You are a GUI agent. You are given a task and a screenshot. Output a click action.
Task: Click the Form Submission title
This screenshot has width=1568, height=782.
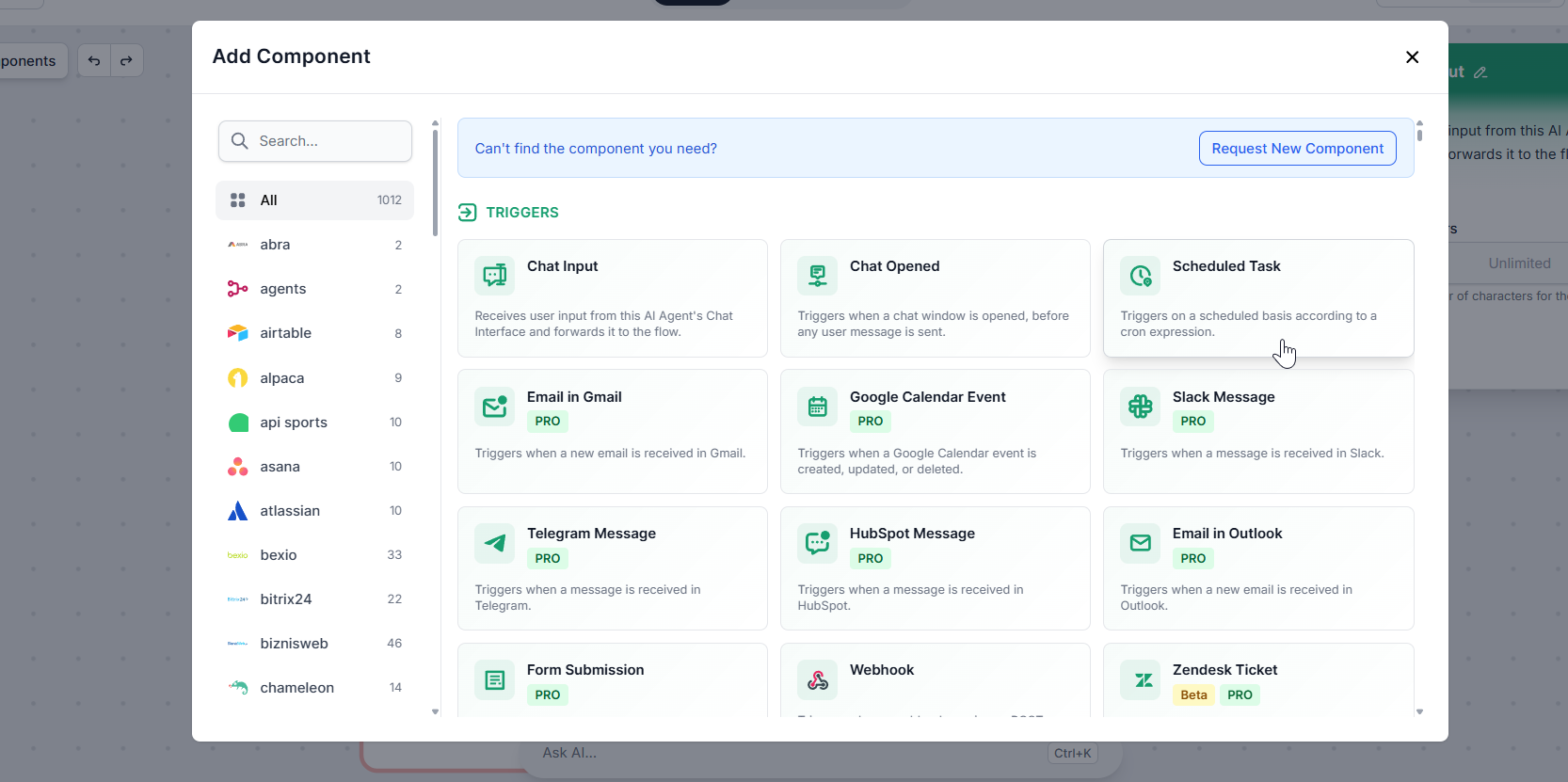tap(585, 670)
